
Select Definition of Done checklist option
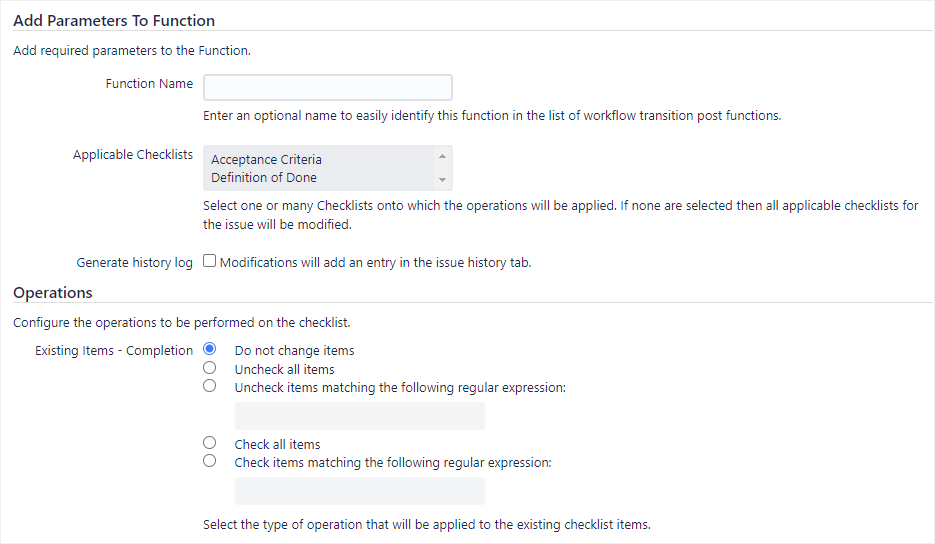[x=263, y=177]
